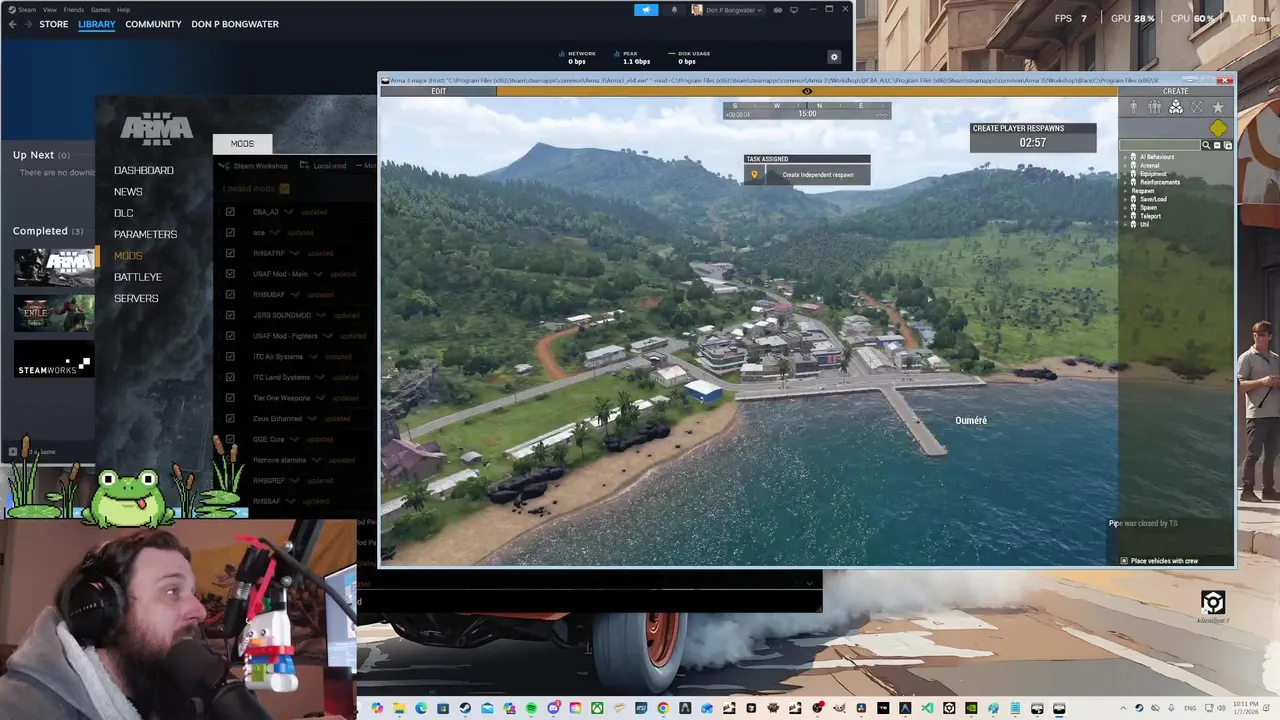This screenshot has width=1280, height=720.
Task: Click the Steam announcements megaphone icon
Action: (646, 10)
